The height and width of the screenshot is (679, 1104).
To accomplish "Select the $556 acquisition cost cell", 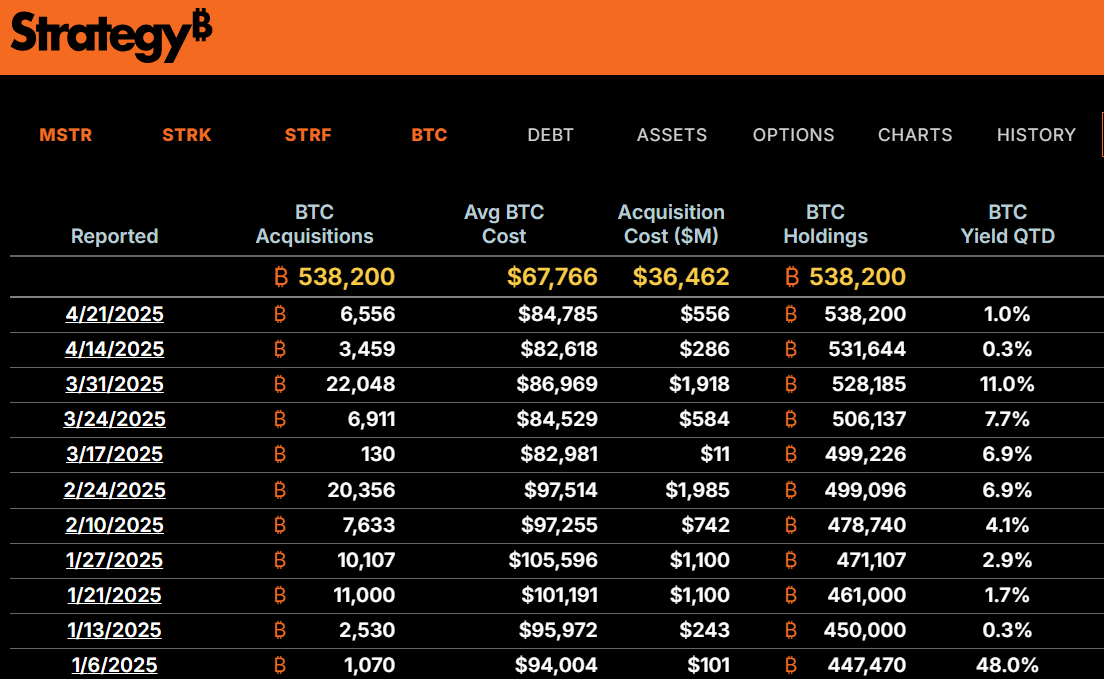I will click(x=705, y=314).
